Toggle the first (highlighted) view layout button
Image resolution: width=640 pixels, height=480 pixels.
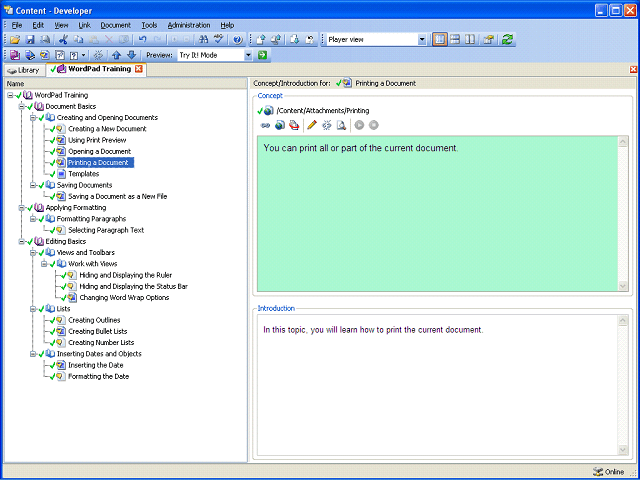click(x=440, y=40)
